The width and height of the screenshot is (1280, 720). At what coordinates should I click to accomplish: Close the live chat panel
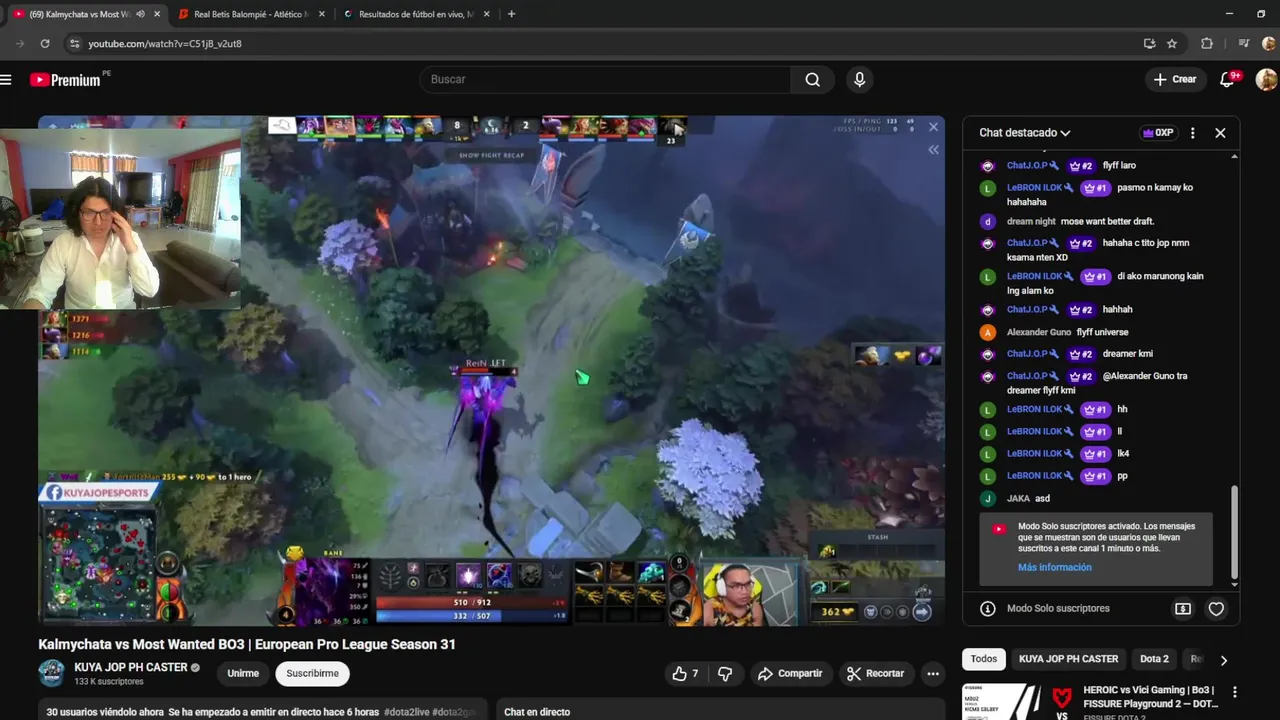click(1220, 132)
